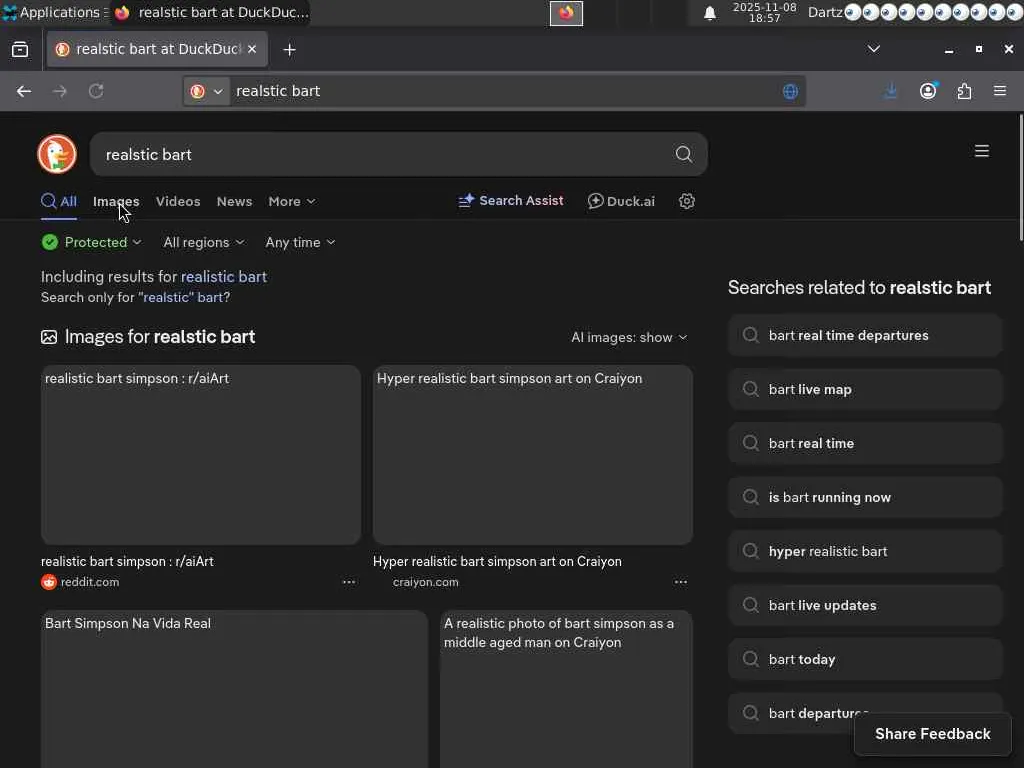Switch to the Images tab
Image resolution: width=1024 pixels, height=768 pixels.
116,201
